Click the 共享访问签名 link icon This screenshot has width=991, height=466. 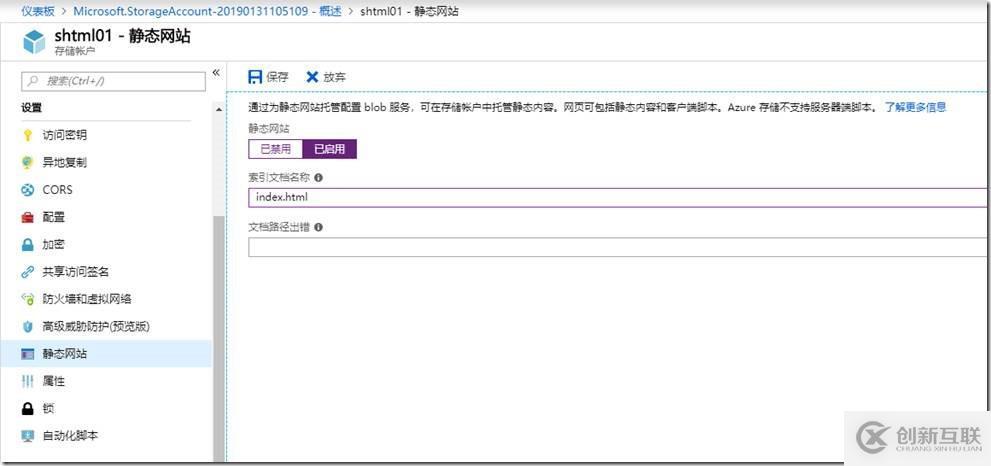pos(27,272)
